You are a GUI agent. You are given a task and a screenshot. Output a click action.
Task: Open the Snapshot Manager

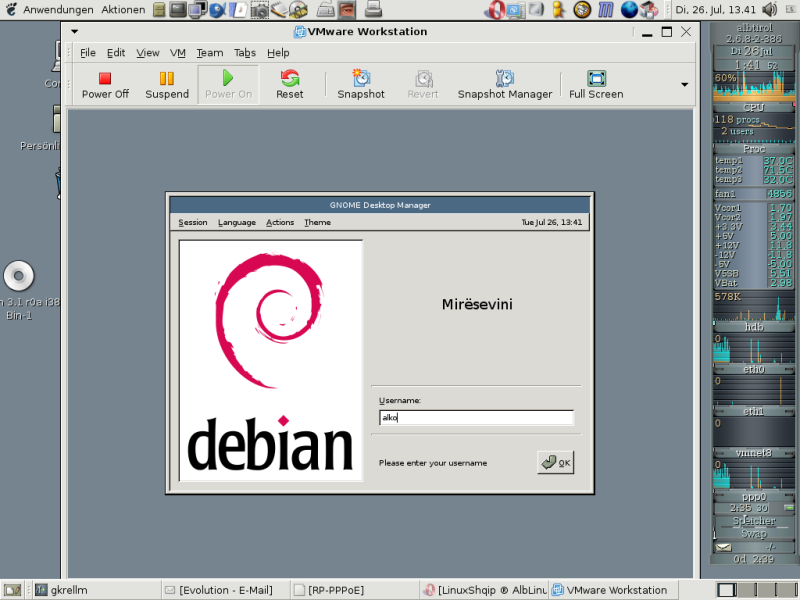505,85
